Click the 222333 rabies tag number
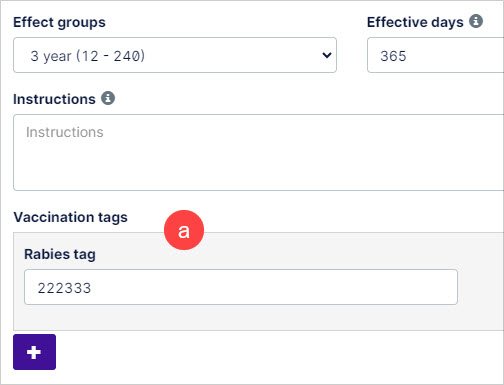 (64, 288)
